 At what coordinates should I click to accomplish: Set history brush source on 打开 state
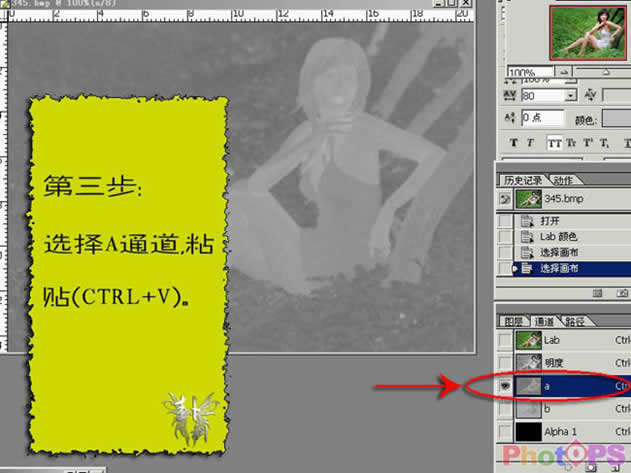point(505,221)
